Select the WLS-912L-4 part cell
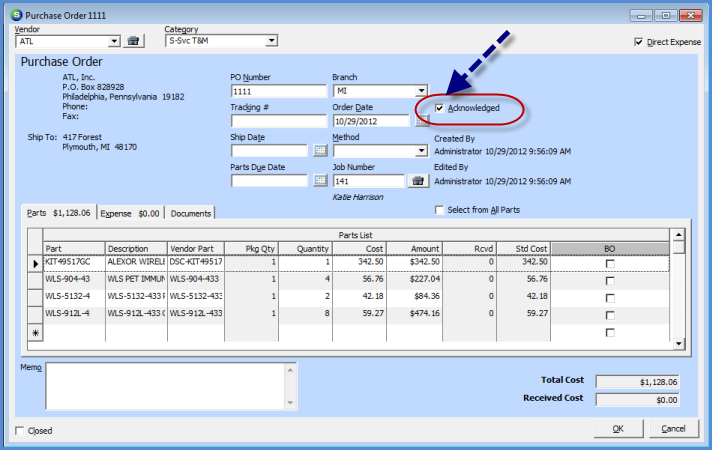The image size is (712, 450). click(x=74, y=314)
